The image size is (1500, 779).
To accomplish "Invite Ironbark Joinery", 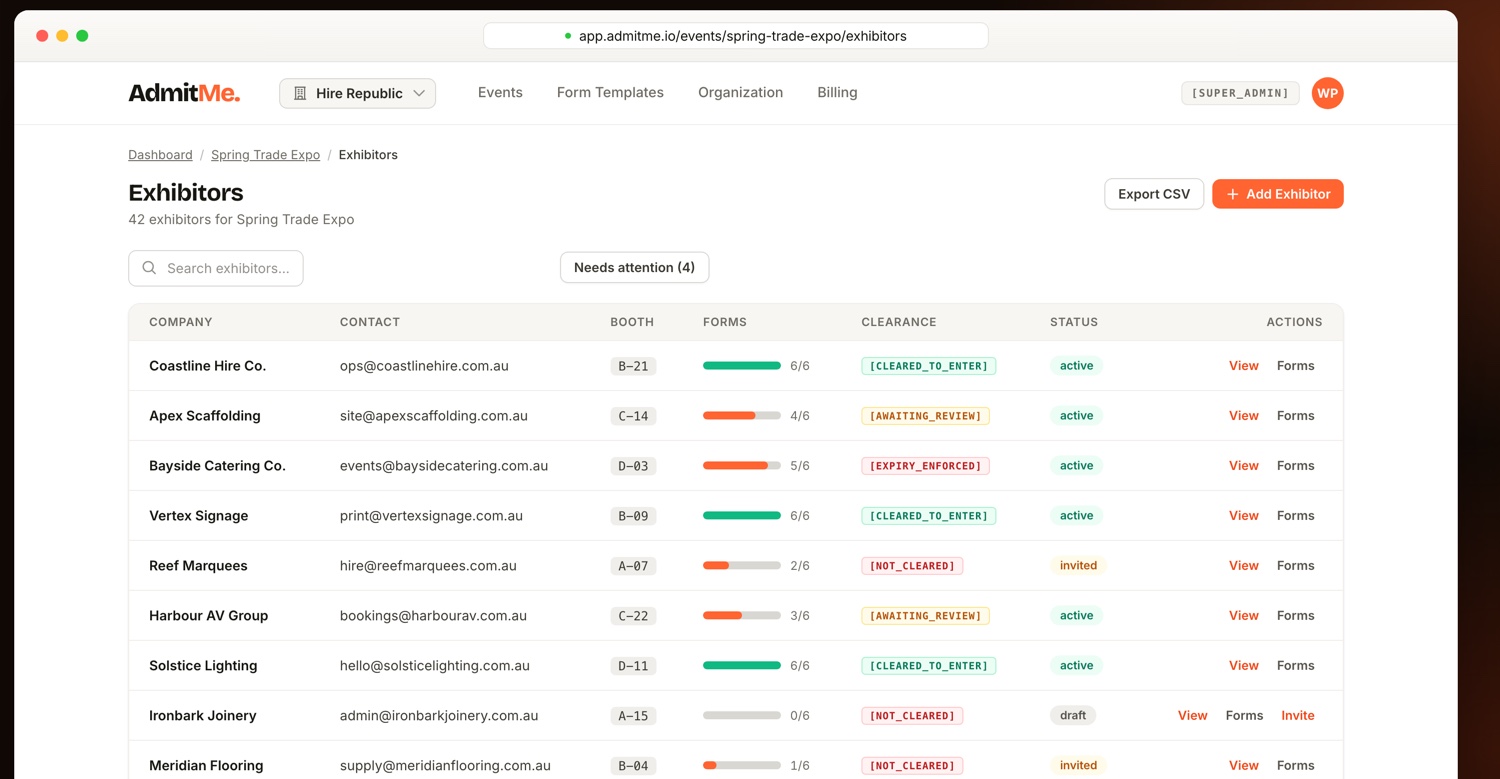I will 1297,716.
